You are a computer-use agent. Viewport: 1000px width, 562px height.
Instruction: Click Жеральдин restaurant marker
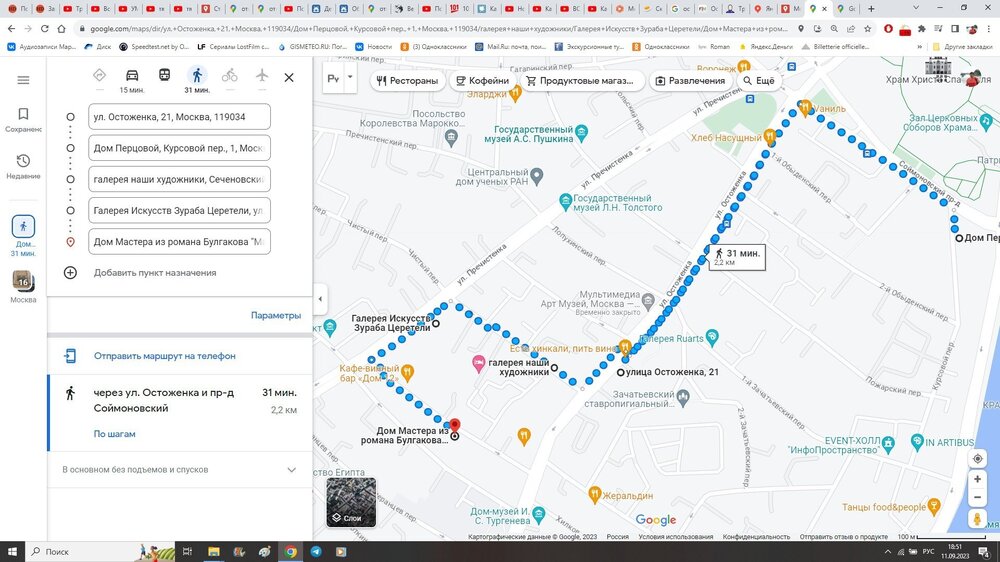coord(594,494)
